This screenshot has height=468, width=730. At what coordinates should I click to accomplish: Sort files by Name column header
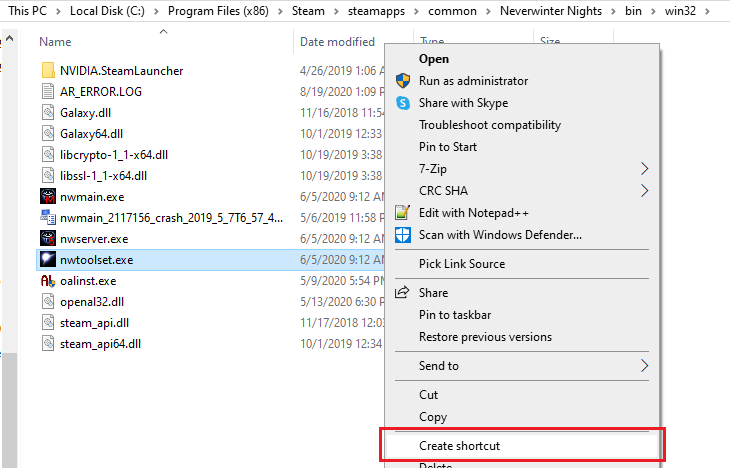point(55,42)
